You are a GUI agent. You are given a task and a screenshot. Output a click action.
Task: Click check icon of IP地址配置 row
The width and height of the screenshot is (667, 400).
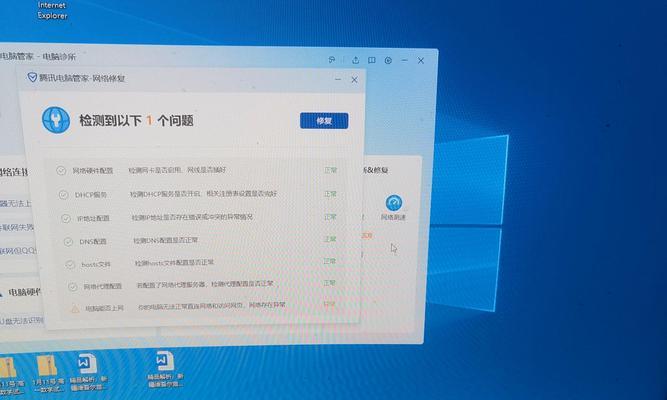tap(66, 218)
